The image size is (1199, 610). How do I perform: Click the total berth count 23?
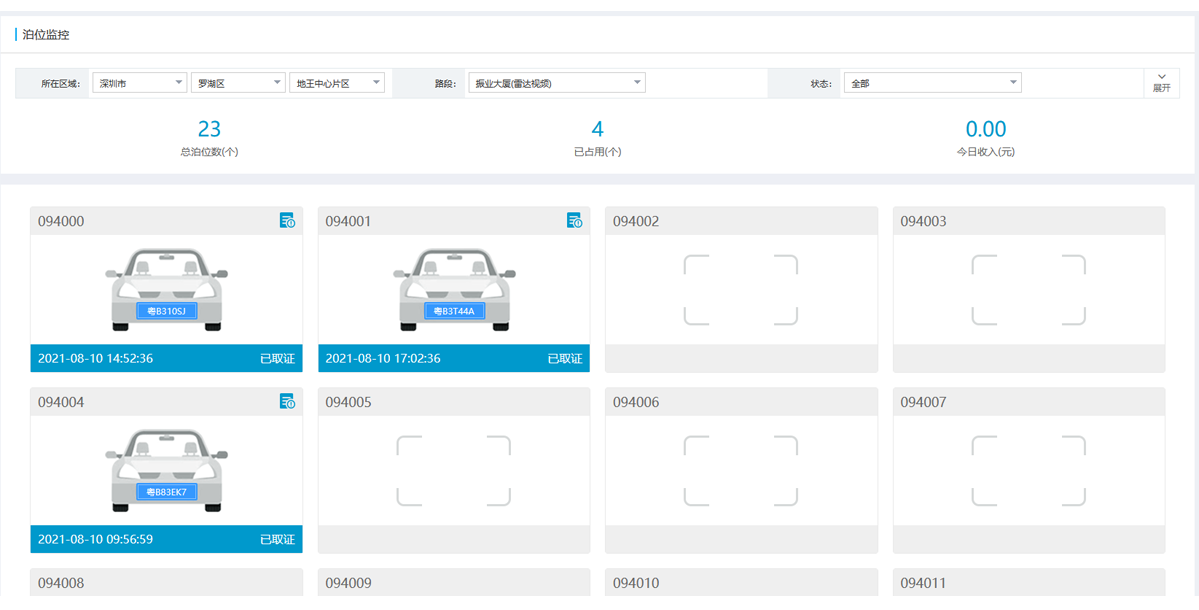[210, 128]
